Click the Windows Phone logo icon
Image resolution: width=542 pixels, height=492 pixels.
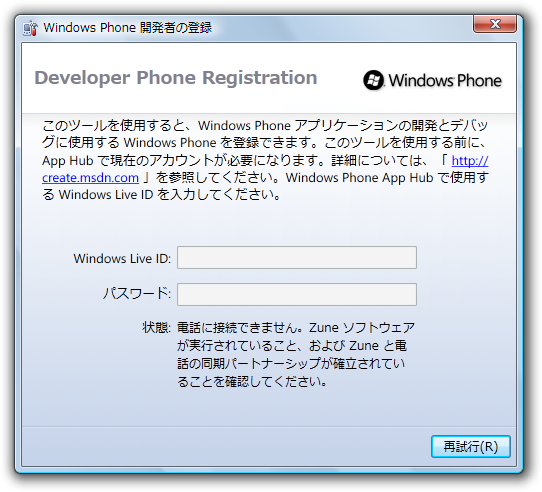(x=373, y=80)
